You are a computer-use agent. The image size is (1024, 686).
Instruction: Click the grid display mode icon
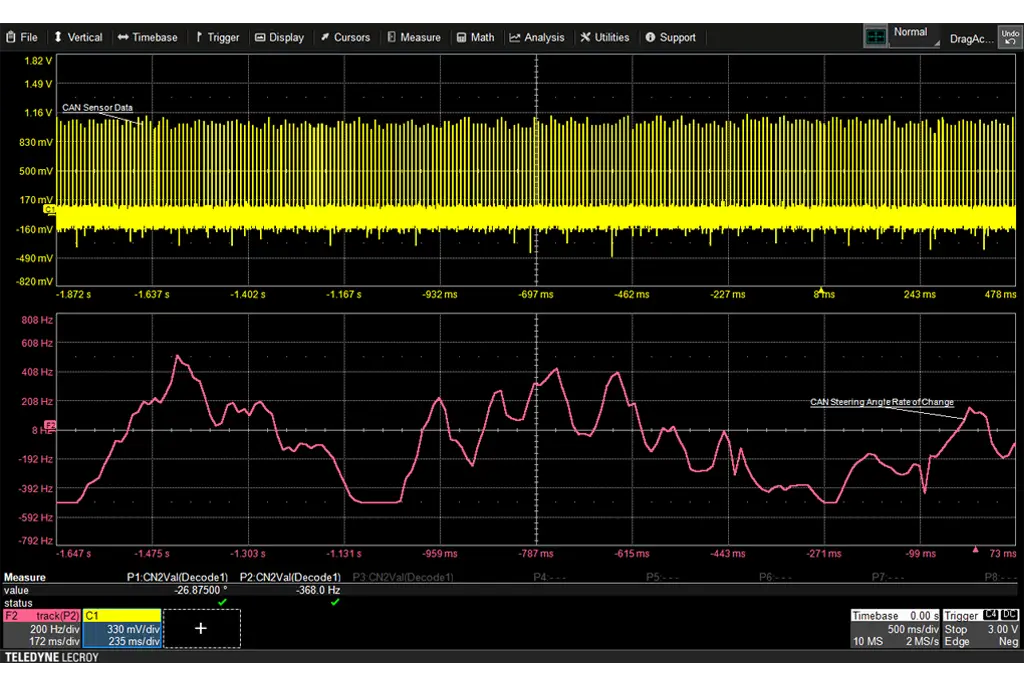(x=875, y=37)
